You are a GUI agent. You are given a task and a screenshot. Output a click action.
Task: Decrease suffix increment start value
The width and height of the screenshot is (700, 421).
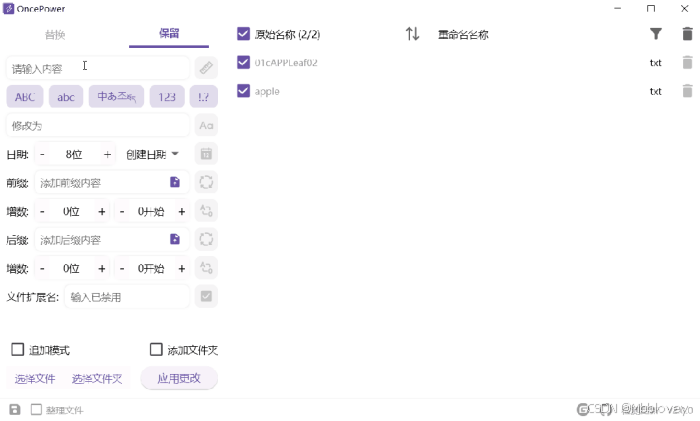coord(122,268)
